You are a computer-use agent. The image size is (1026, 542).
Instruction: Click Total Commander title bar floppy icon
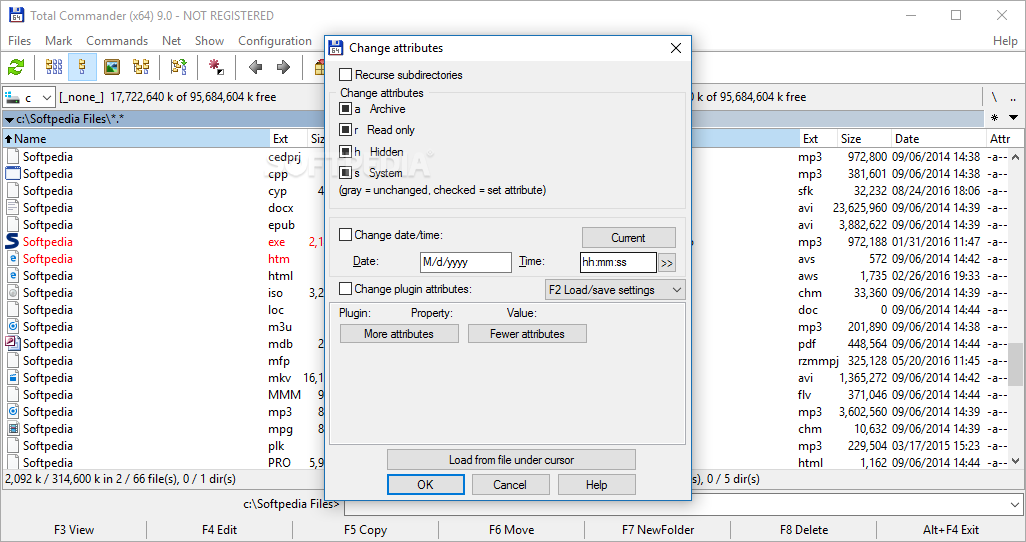click(16, 15)
